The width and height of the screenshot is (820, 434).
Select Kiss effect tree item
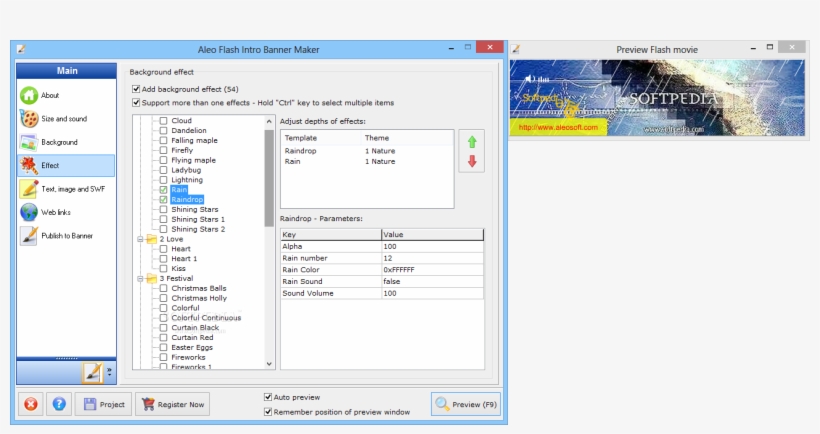pyautogui.click(x=178, y=268)
